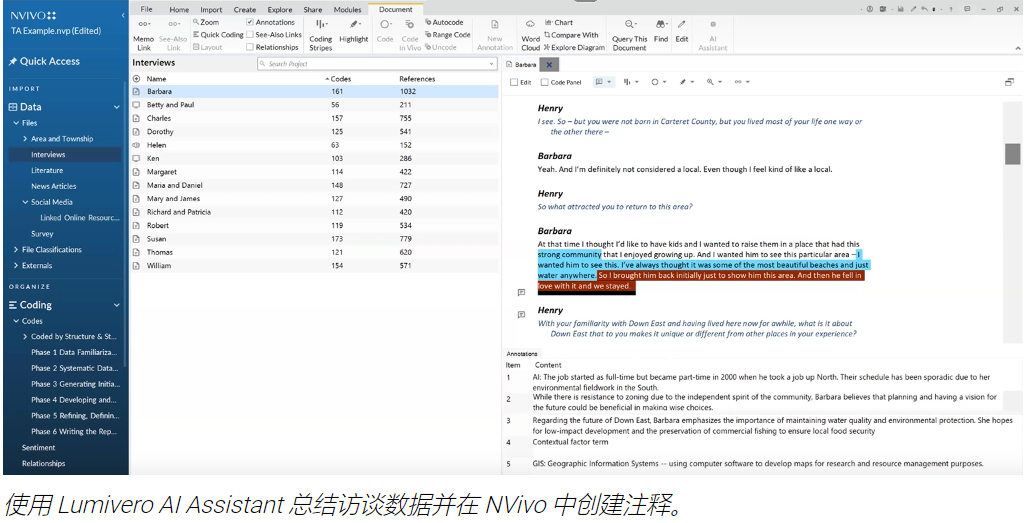Sort by the References column header
This screenshot has width=1032, height=523.
[417, 79]
